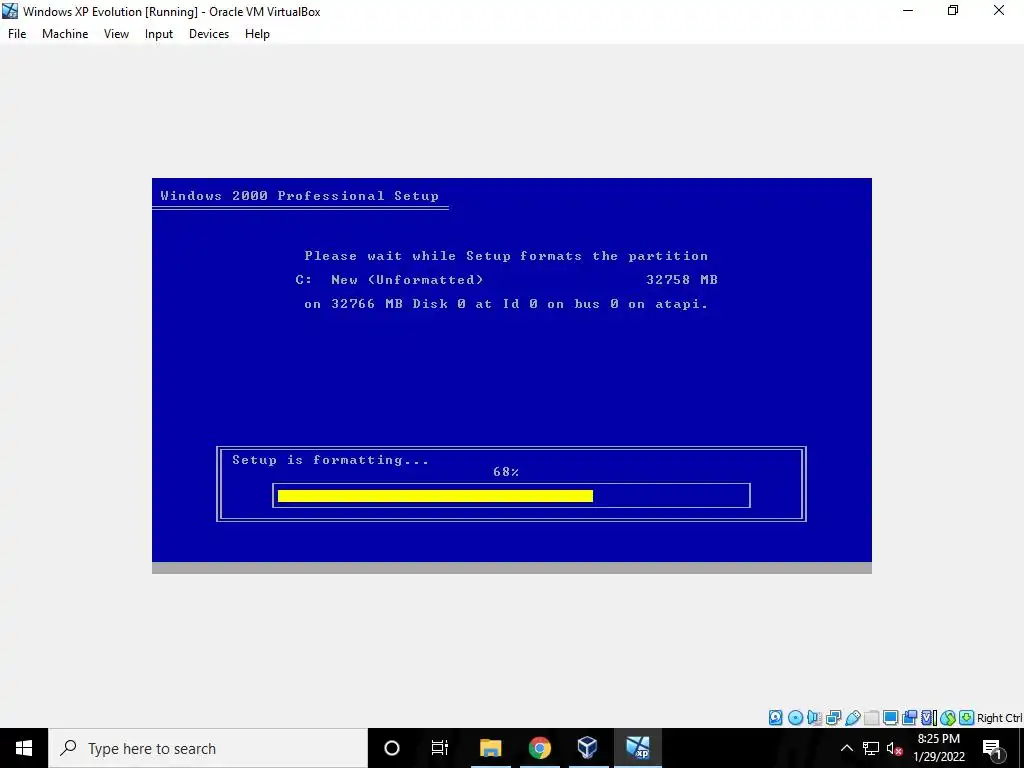Open the muted volume tray icon
The image size is (1024, 768).
click(x=894, y=748)
